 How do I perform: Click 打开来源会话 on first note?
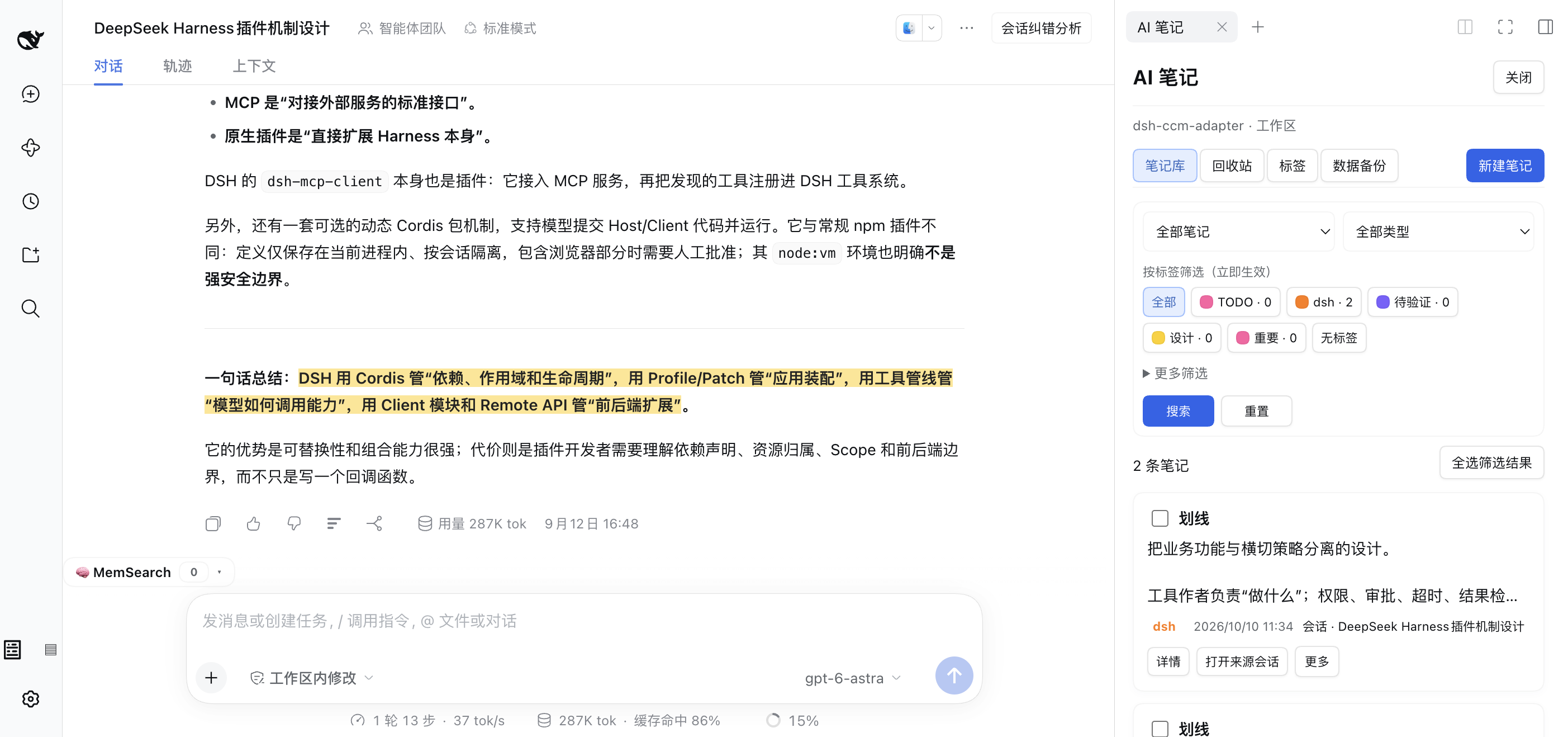[1242, 662]
